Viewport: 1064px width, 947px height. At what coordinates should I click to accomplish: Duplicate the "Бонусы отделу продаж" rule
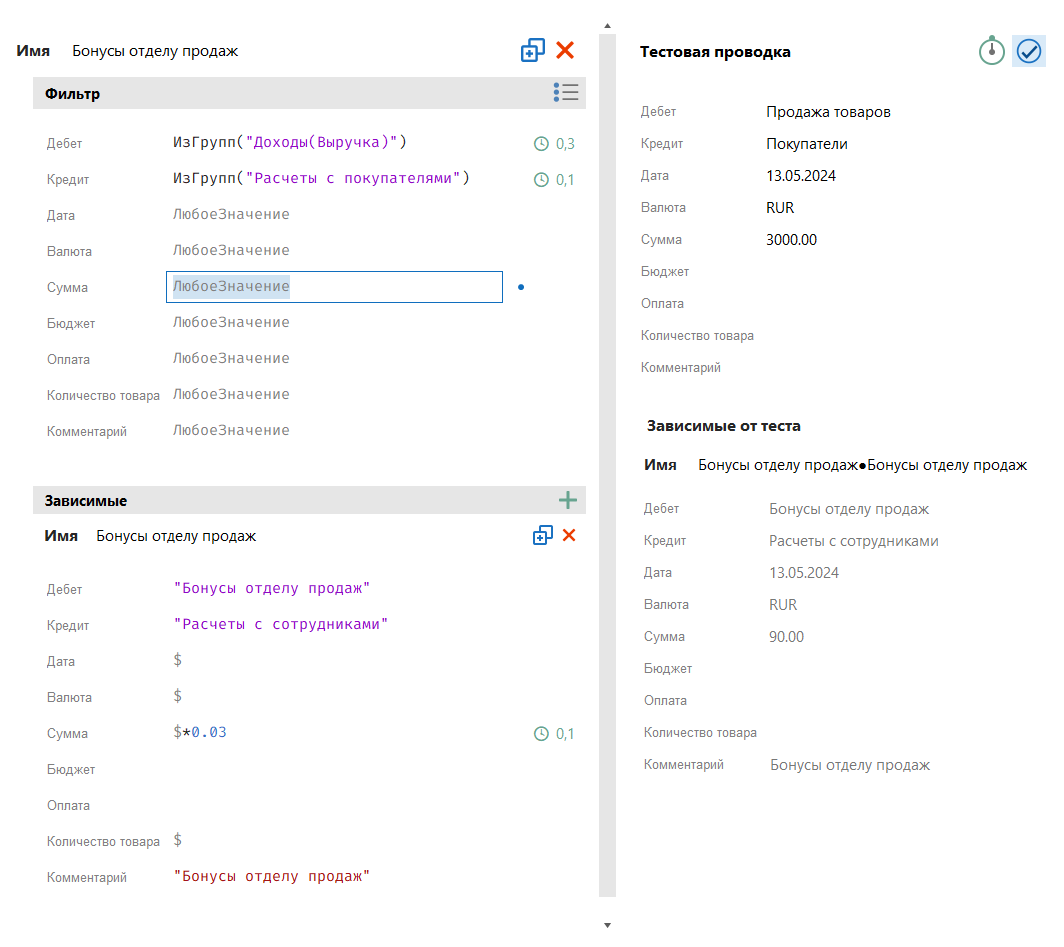(x=533, y=50)
